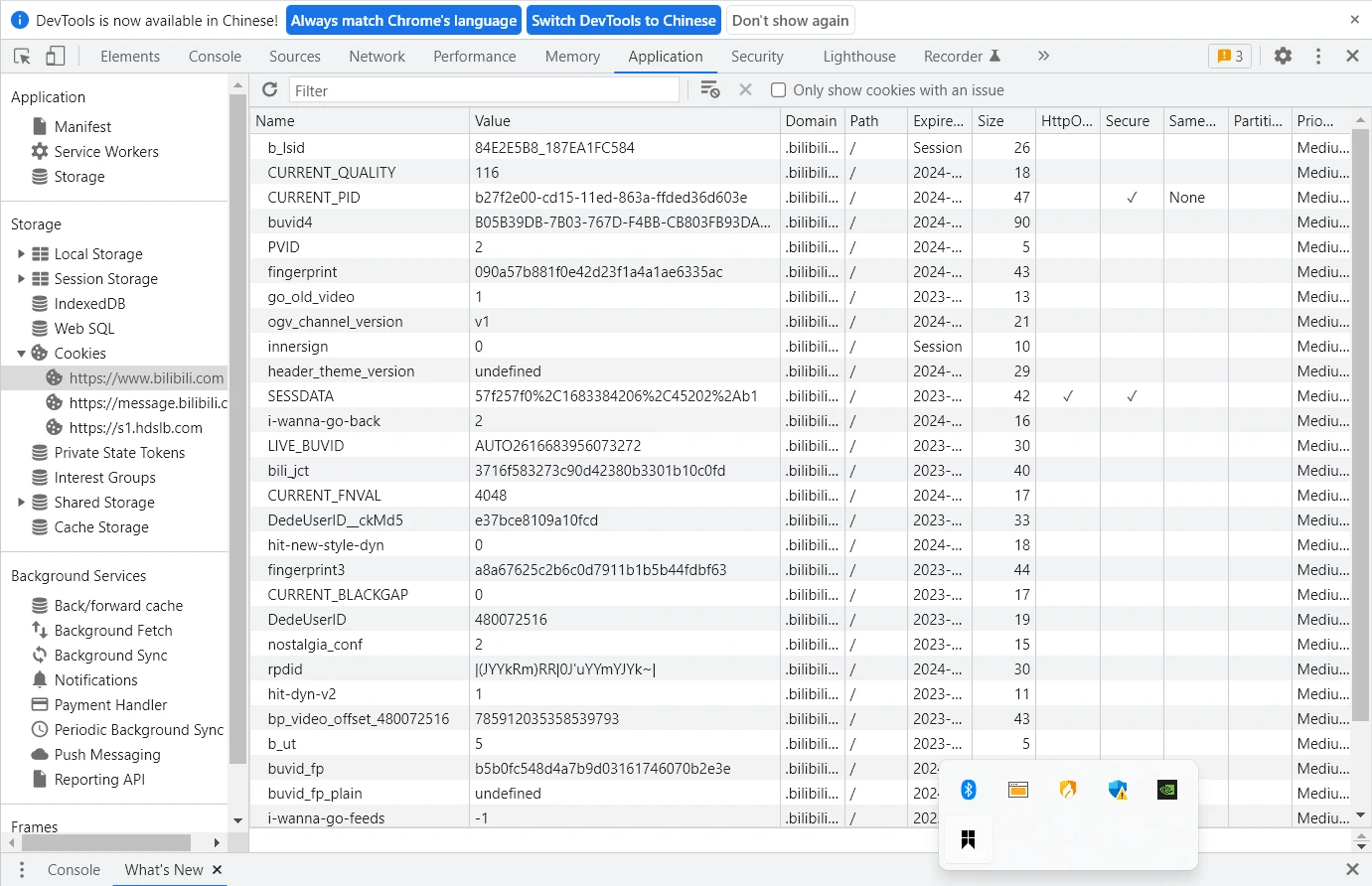Screen dimensions: 1372x886
Task: Switch to the Memory tab
Action: [x=572, y=57]
